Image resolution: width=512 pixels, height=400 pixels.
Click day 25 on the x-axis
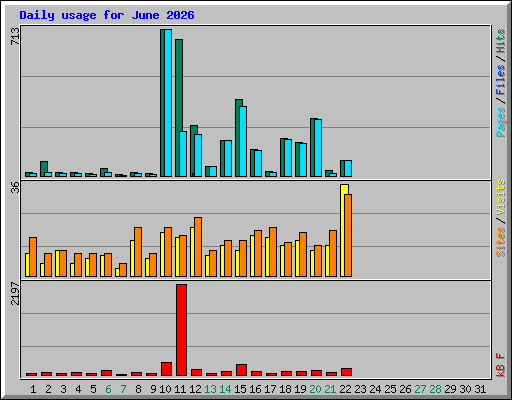390,389
